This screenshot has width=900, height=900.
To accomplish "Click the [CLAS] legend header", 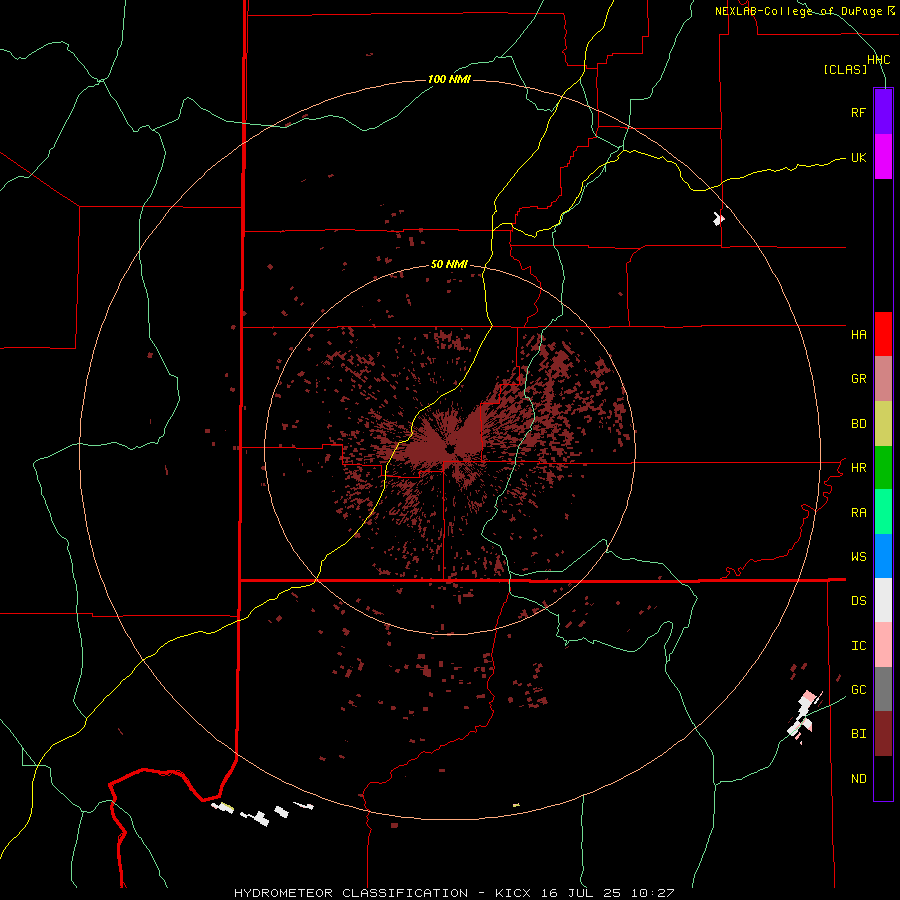I will (845, 69).
